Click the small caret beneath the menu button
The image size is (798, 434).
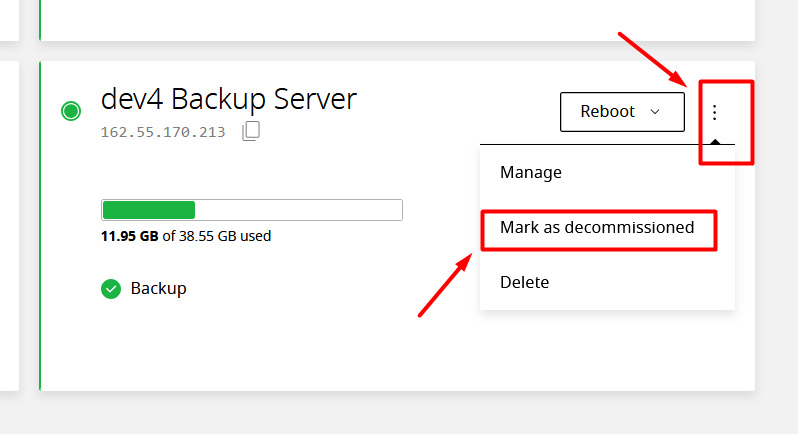coord(714,140)
